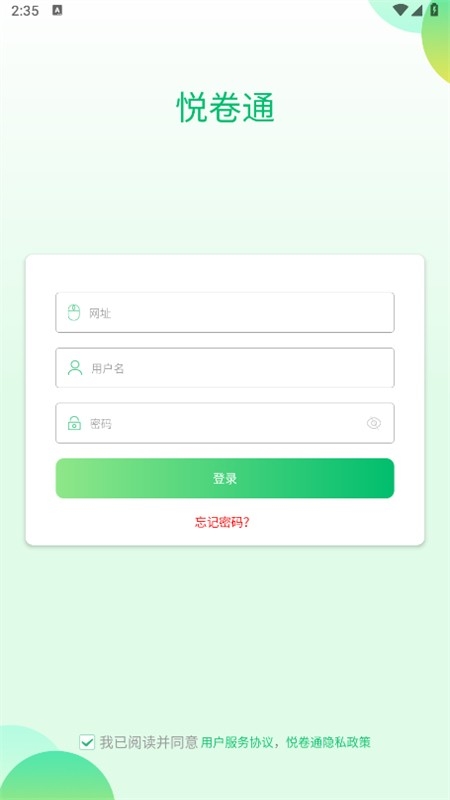
Task: Click the mouse icon in 网址 field
Action: pyautogui.click(x=74, y=312)
